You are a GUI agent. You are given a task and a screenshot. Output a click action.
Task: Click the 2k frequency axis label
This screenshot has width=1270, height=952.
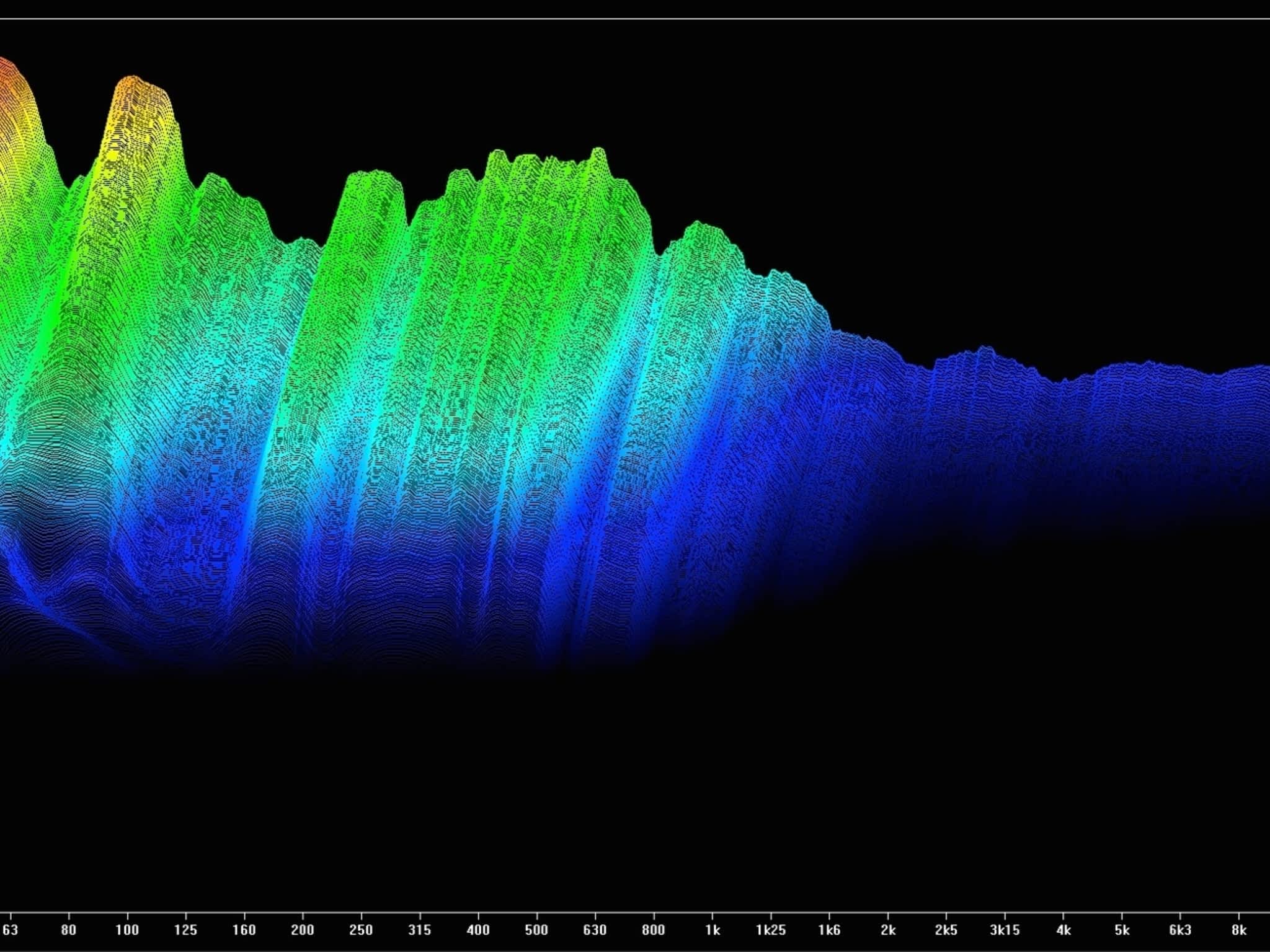888,930
